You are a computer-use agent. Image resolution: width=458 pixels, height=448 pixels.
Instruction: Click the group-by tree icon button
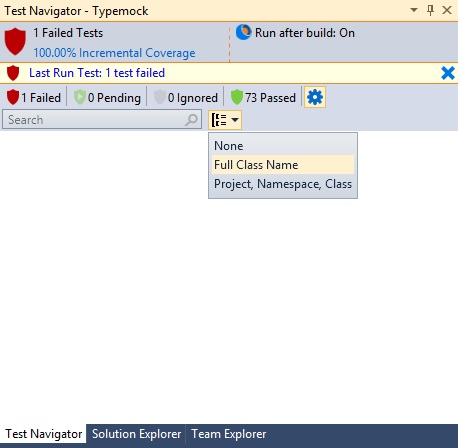pyautogui.click(x=225, y=120)
